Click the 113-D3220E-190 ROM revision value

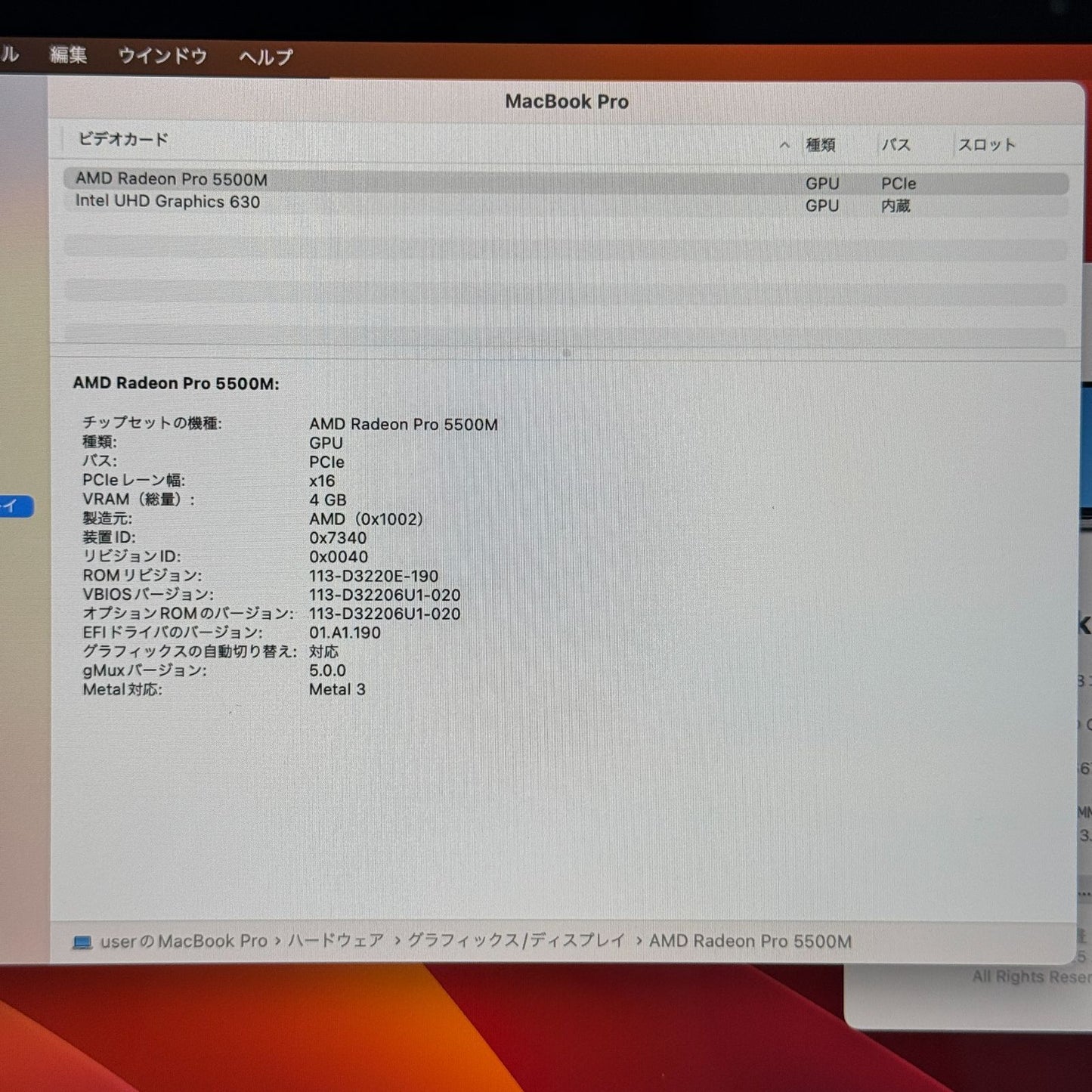point(373,576)
